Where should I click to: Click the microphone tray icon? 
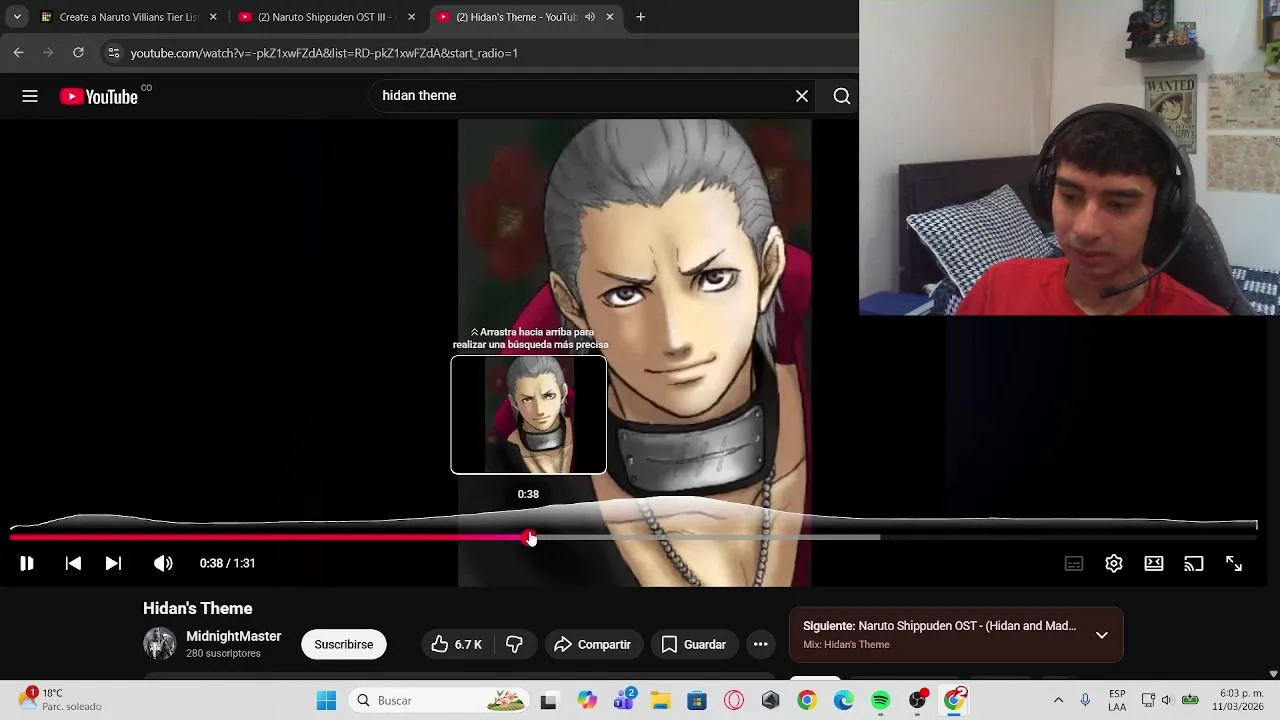(x=1085, y=701)
